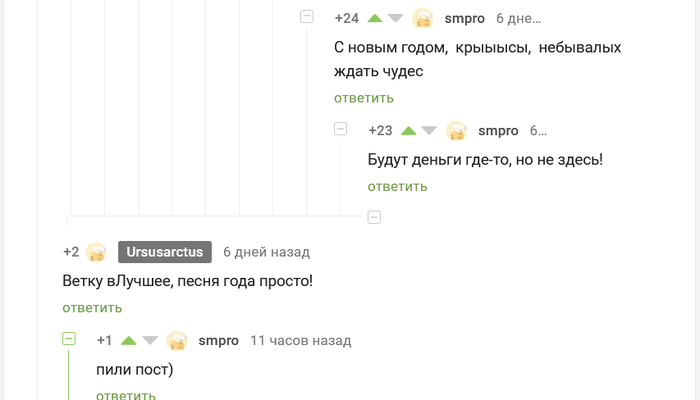This screenshot has height=400, width=700.
Task: Open smpro avatar on the +24 comment
Action: [423, 18]
